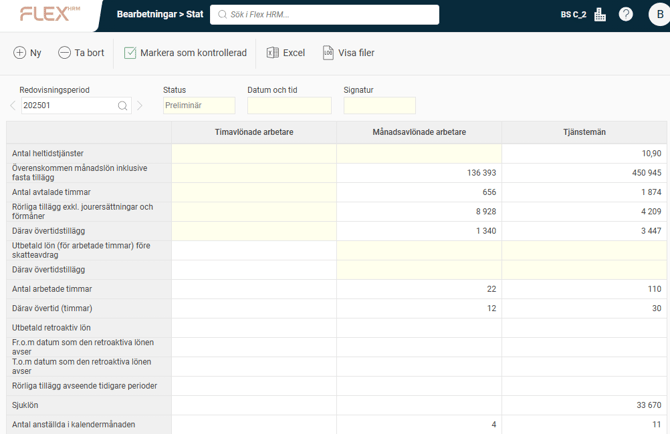Image resolution: width=670 pixels, height=434 pixels.
Task: Click the company building icon
Action: 600,15
